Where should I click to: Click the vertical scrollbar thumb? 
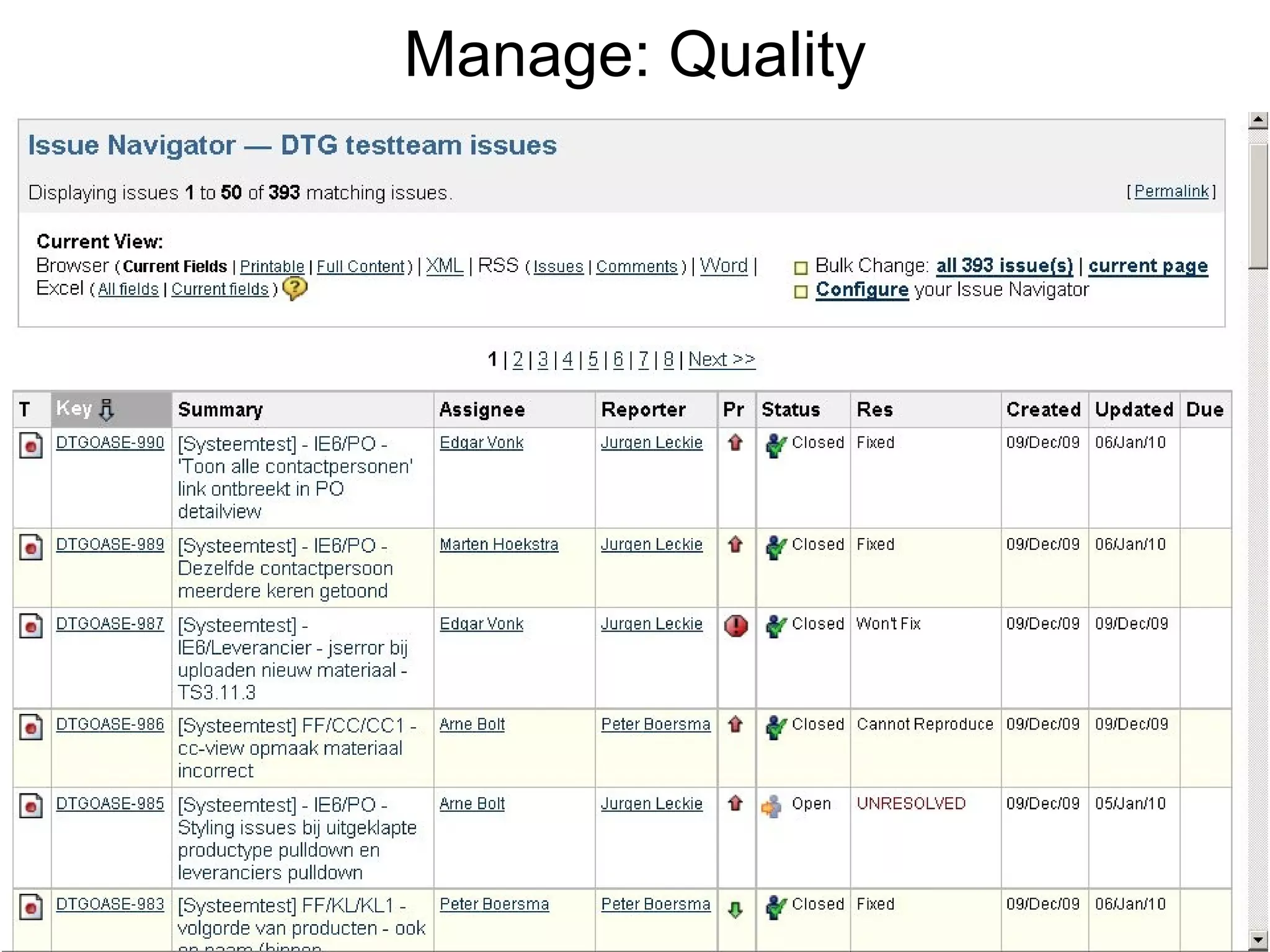[x=1258, y=206]
